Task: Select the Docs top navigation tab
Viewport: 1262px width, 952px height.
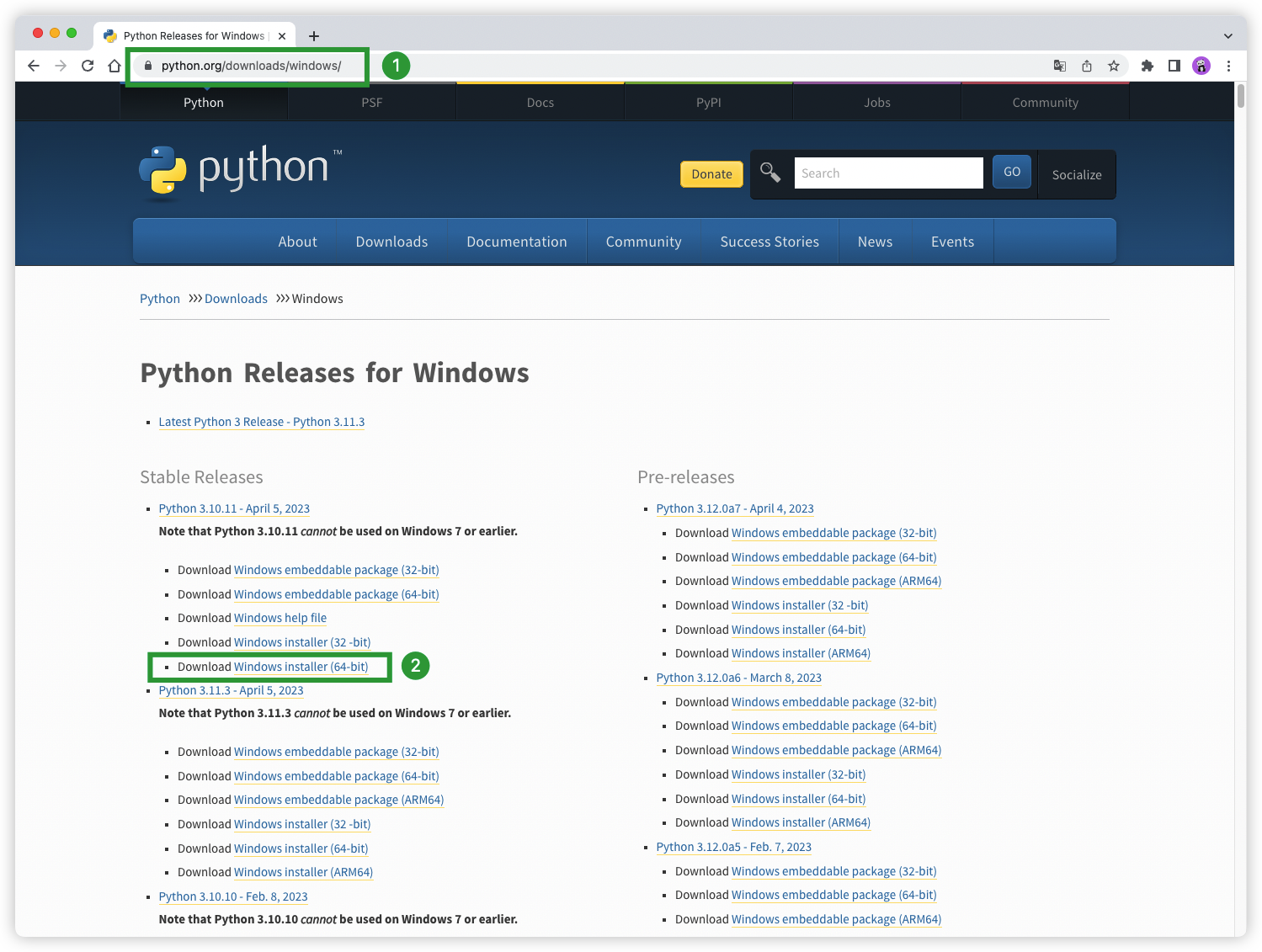Action: pos(540,103)
